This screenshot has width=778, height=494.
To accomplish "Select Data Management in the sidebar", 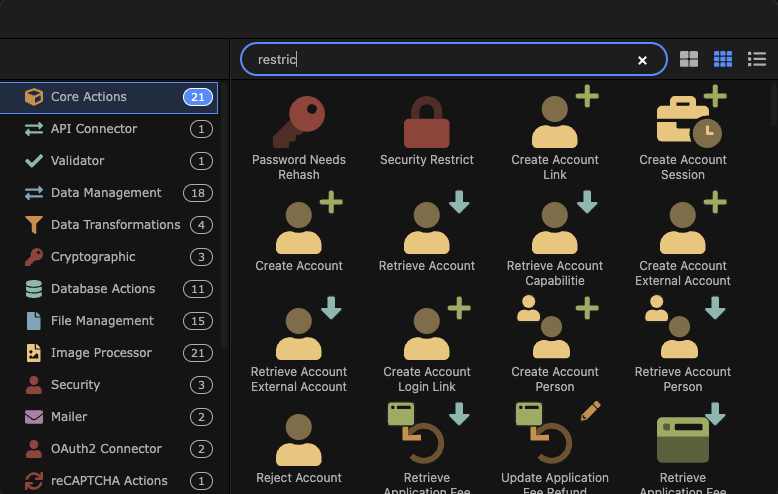I will (x=106, y=193).
